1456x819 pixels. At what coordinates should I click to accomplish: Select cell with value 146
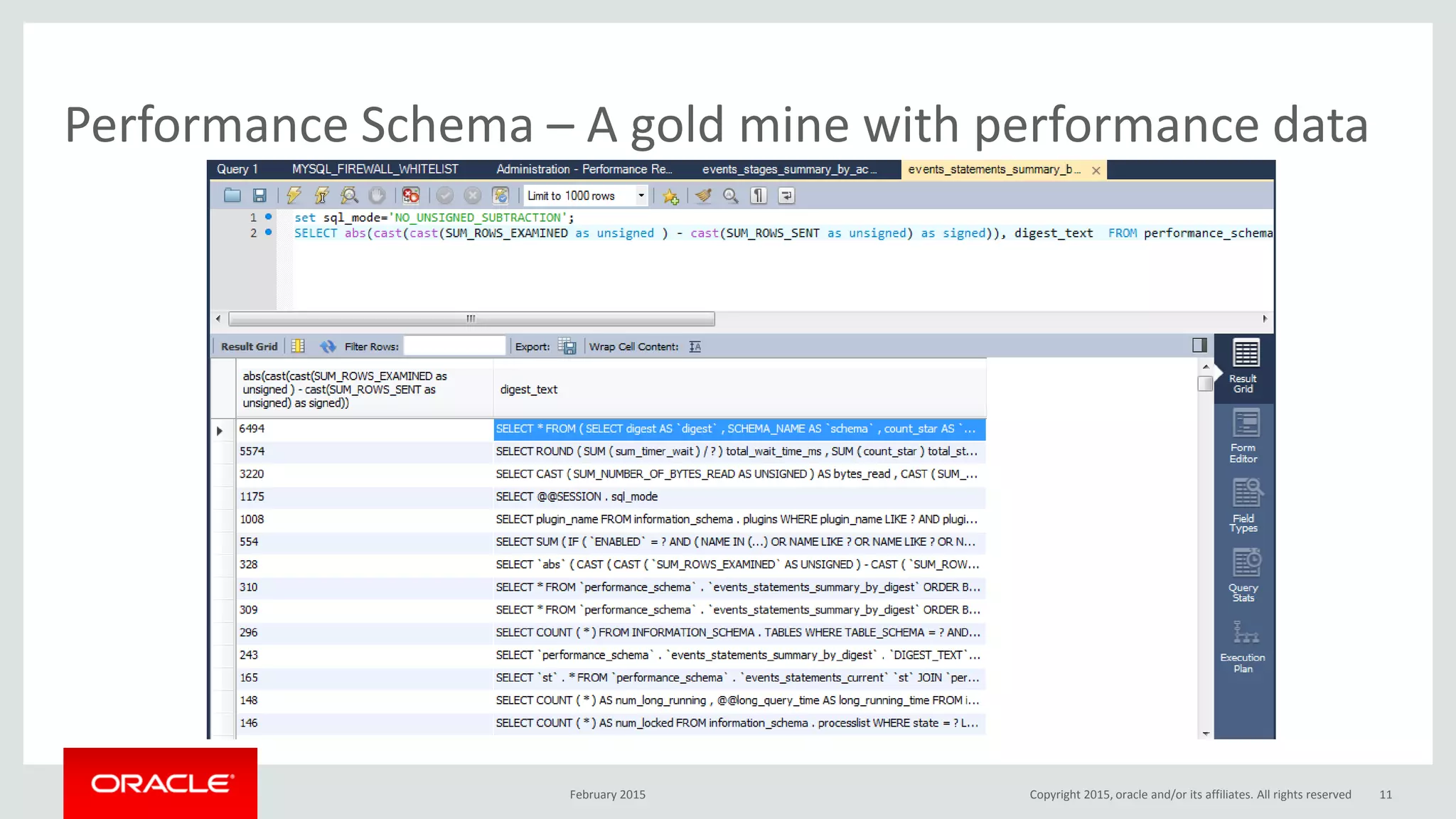(365, 723)
